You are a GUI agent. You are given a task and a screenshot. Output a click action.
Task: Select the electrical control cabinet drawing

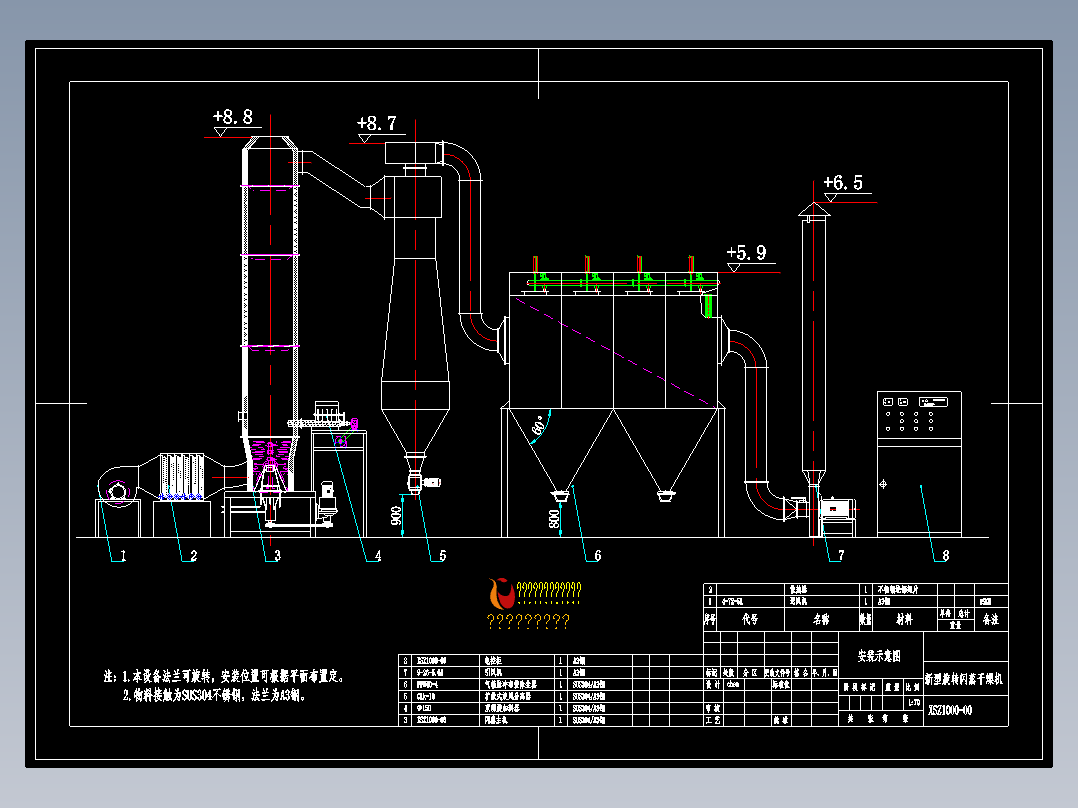click(919, 463)
